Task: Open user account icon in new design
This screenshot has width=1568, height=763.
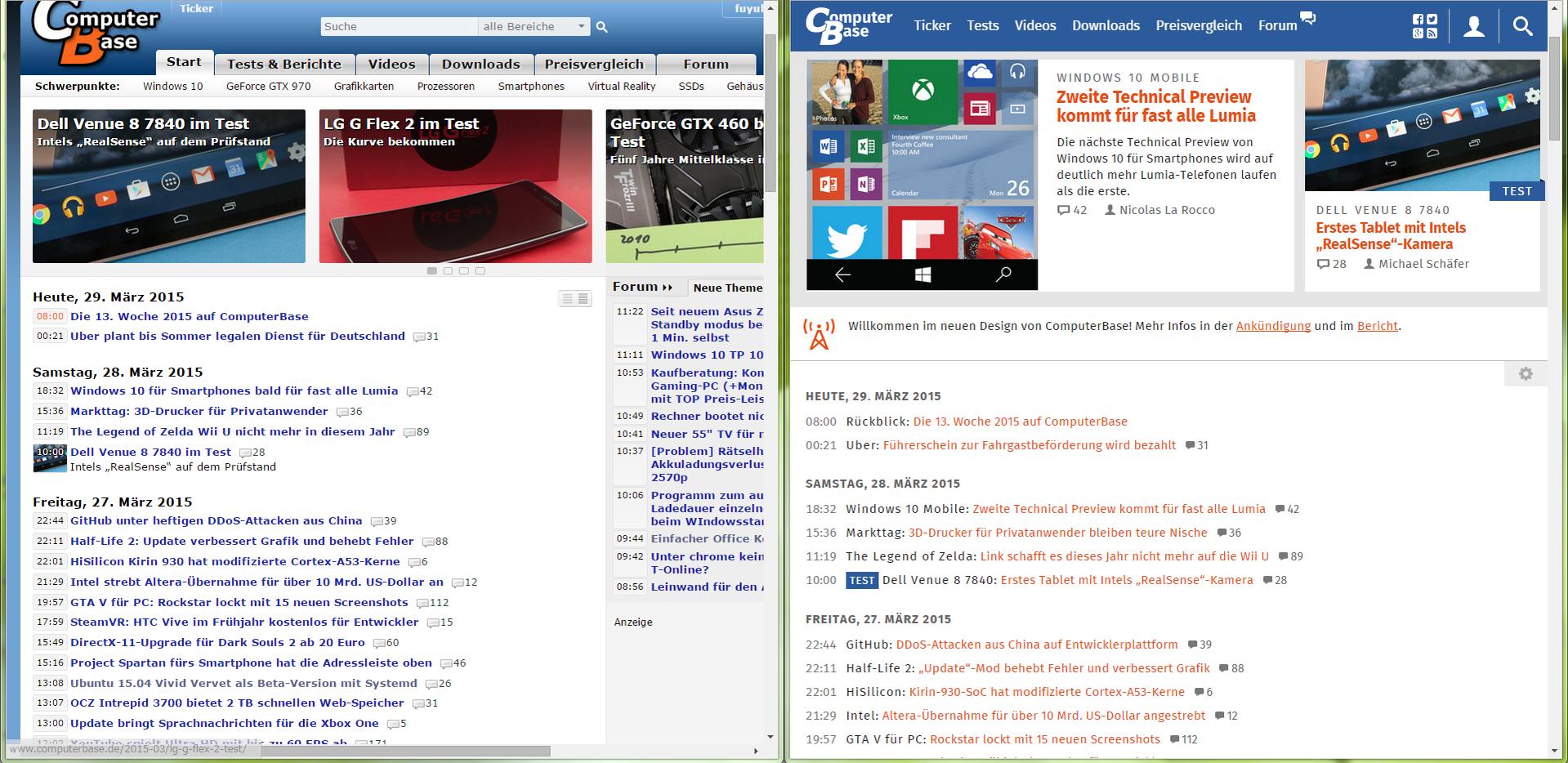Action: click(1474, 26)
